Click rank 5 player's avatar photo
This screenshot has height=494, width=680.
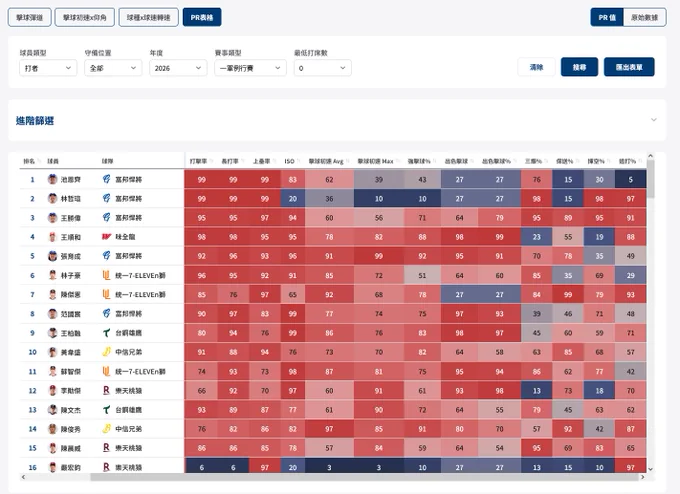point(52,256)
